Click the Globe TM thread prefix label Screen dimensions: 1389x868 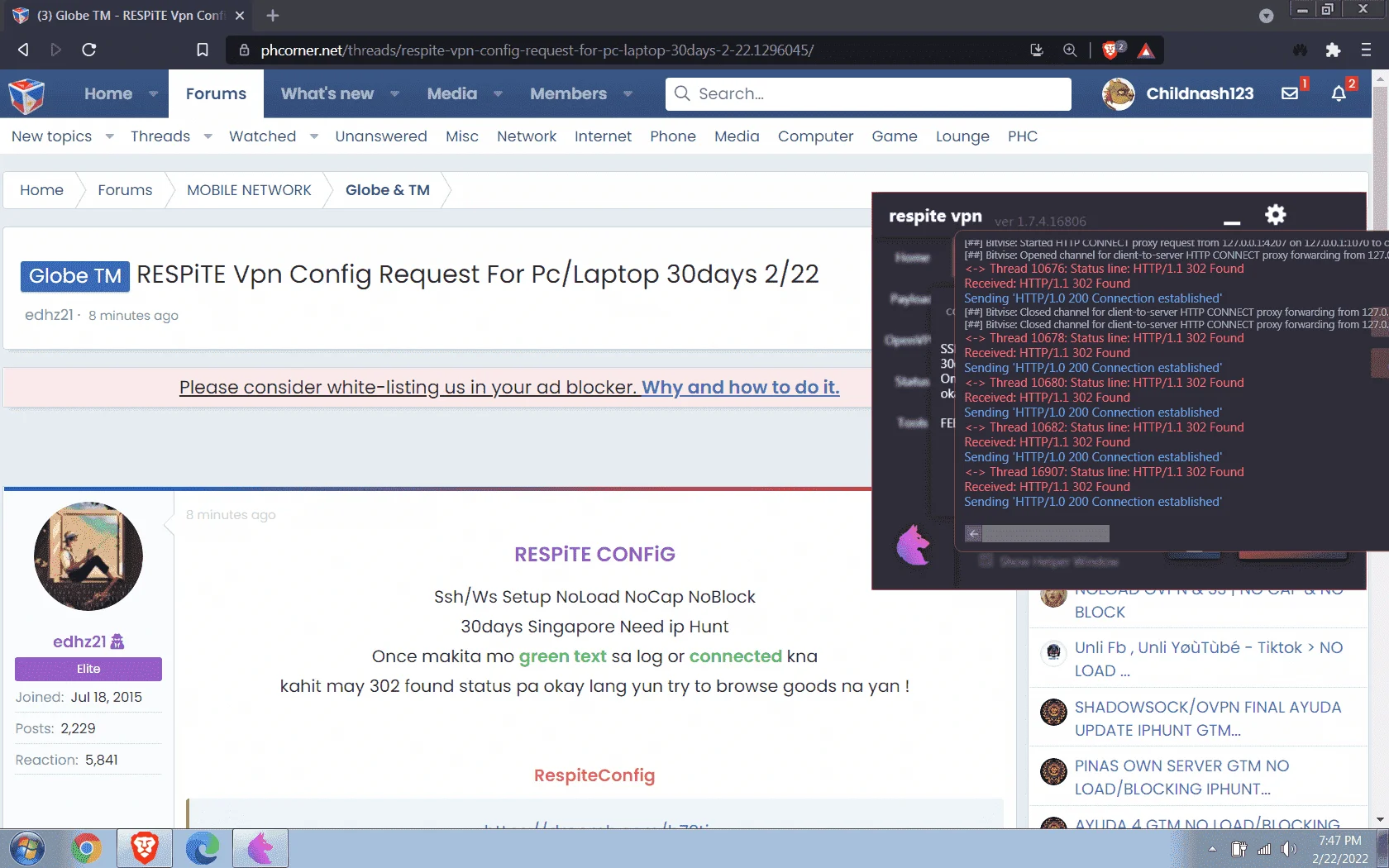[75, 276]
